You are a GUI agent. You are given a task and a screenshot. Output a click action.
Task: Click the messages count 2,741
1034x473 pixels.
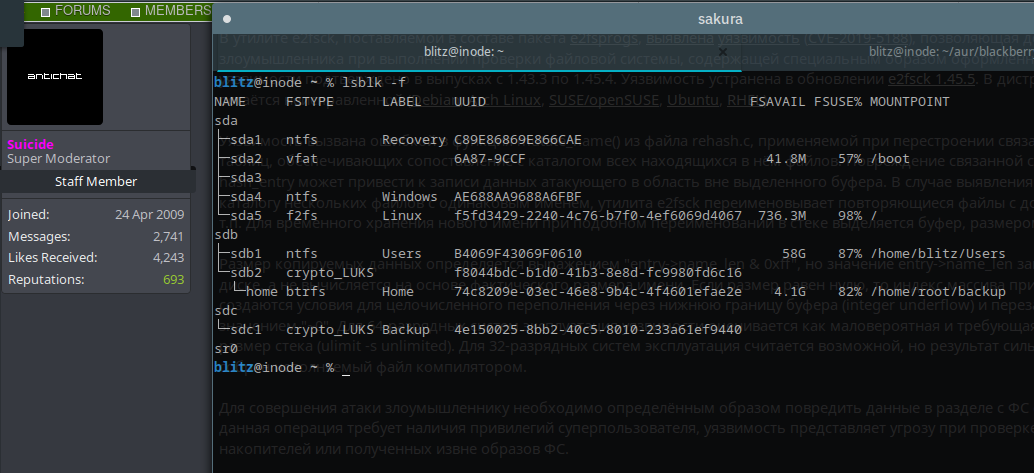169,237
